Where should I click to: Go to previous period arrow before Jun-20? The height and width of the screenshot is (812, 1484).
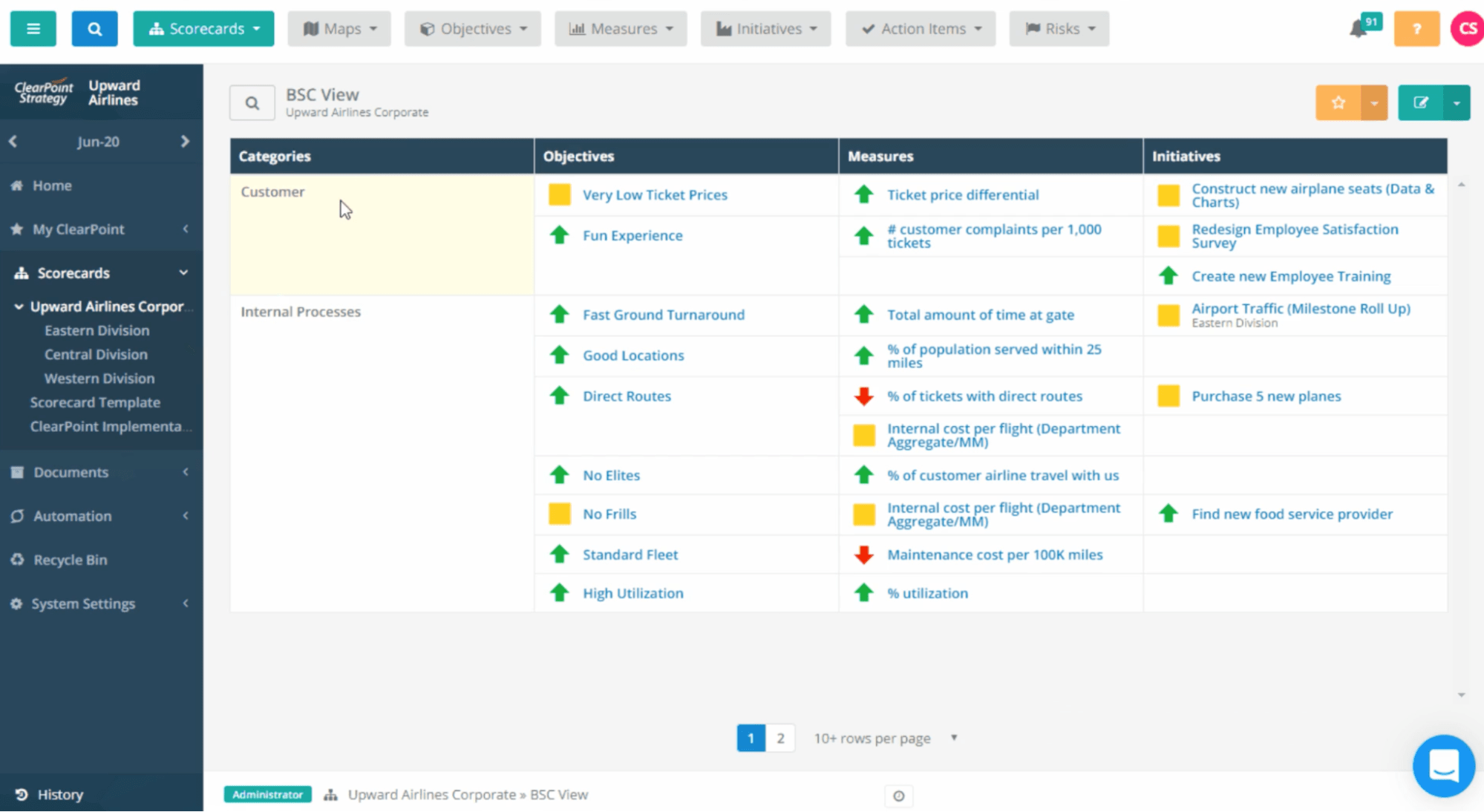click(13, 141)
